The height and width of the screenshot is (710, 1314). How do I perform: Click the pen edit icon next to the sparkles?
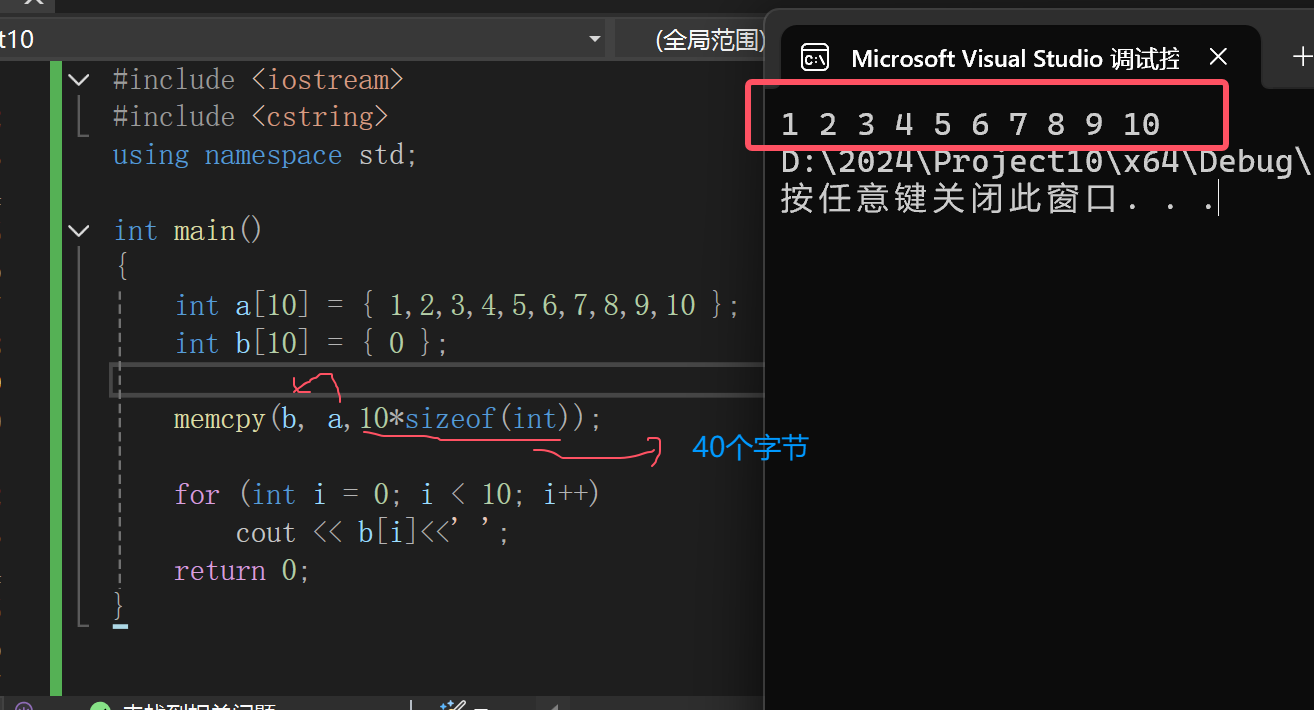coord(463,705)
